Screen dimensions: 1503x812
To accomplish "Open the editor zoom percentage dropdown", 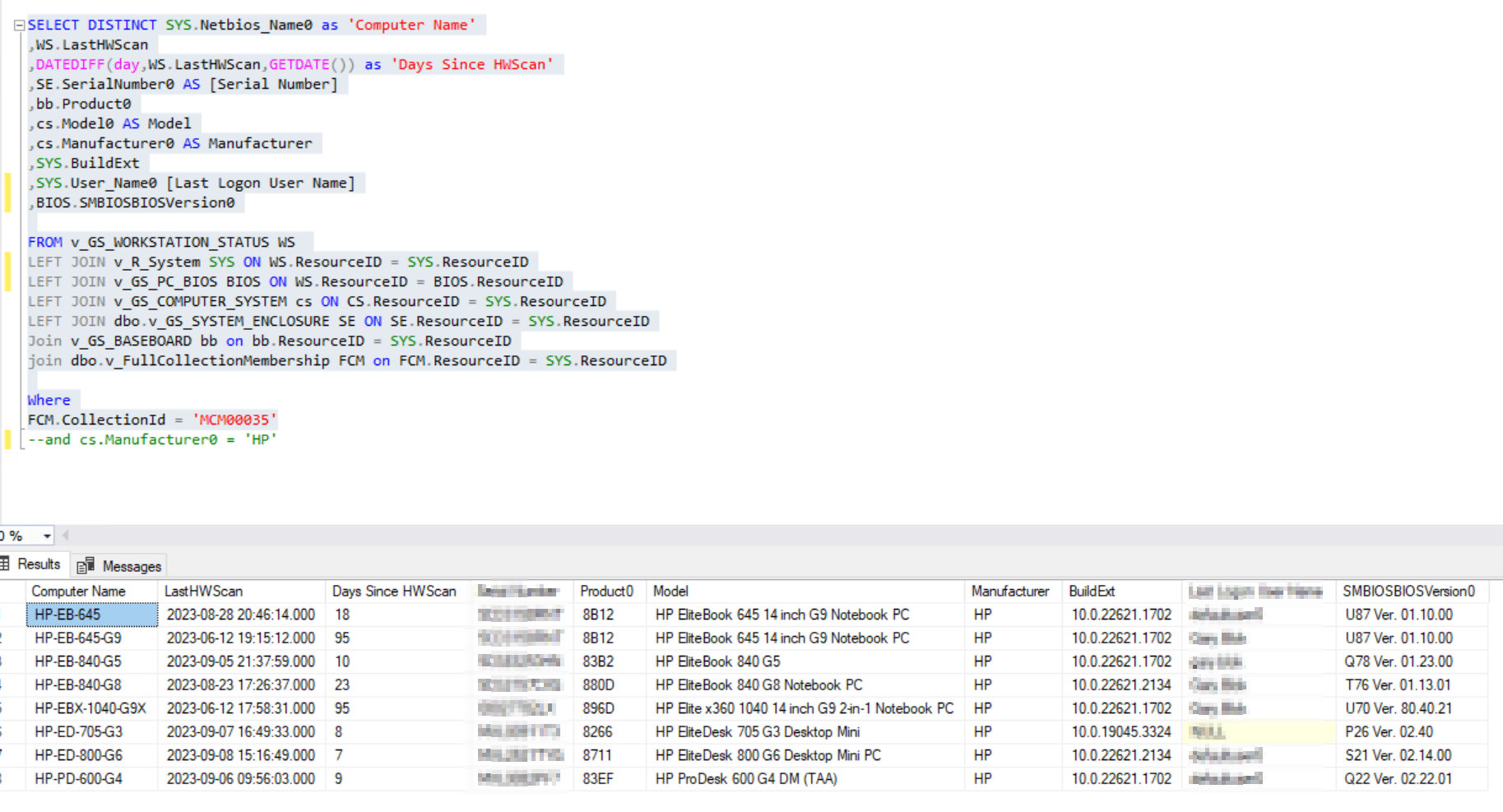I will [x=47, y=536].
